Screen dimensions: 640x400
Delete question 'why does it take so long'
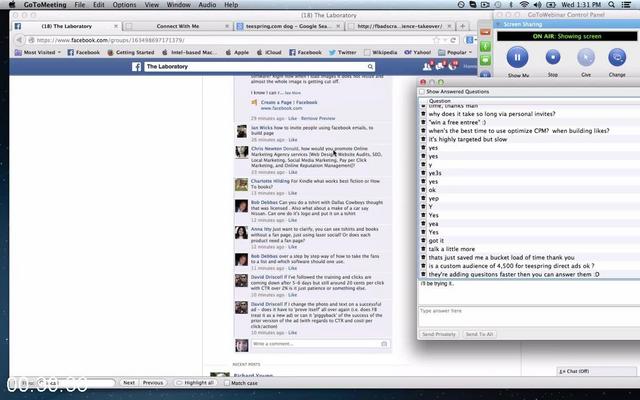(x=423, y=114)
